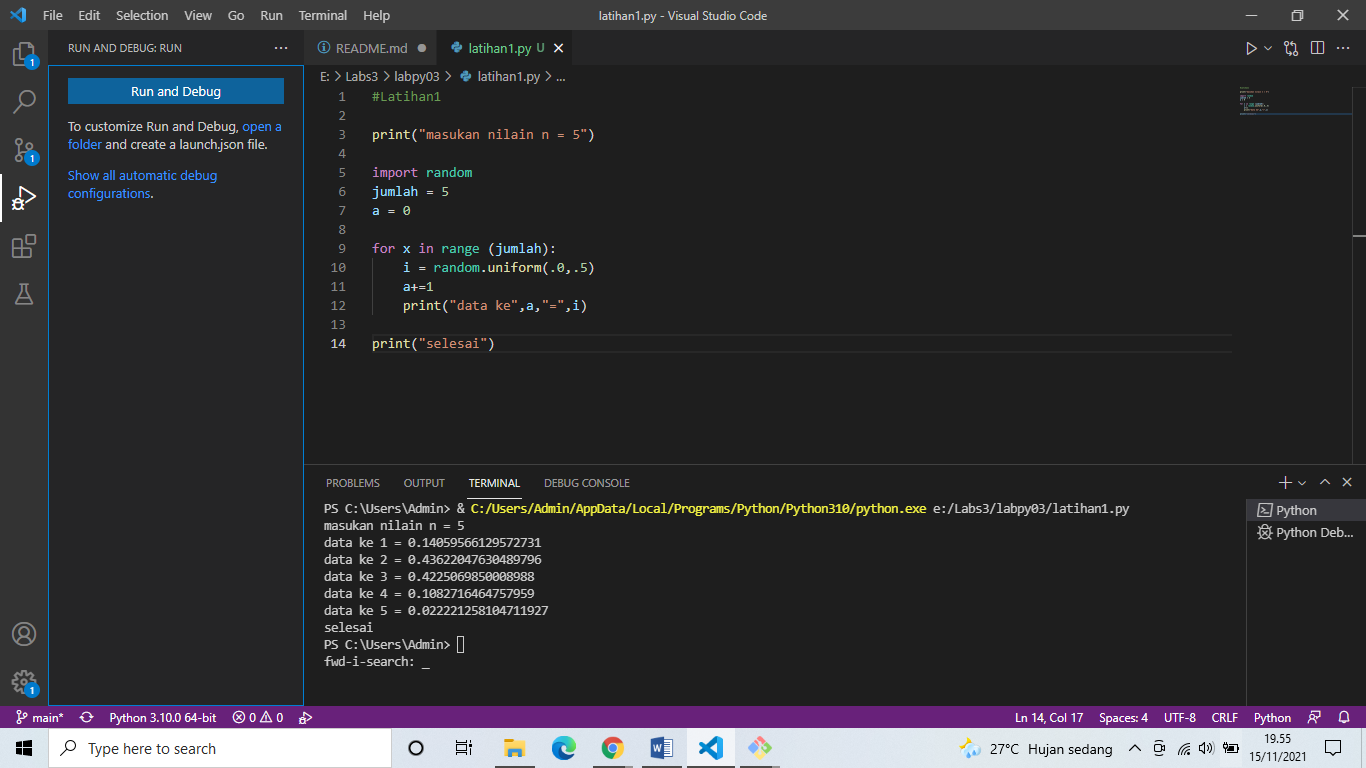Create a new terminal with the plus icon
This screenshot has width=1366, height=768.
[x=1284, y=482]
